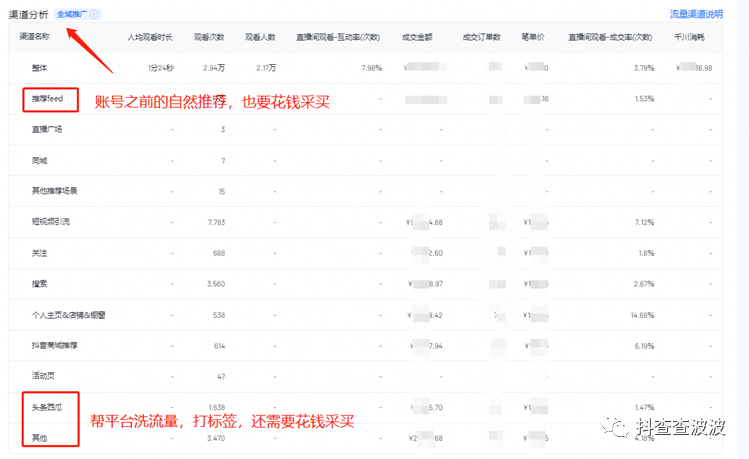Click the 1.53% conversion rate in 推荐feed row
Image resolution: width=749 pixels, height=459 pixels.
point(644,99)
